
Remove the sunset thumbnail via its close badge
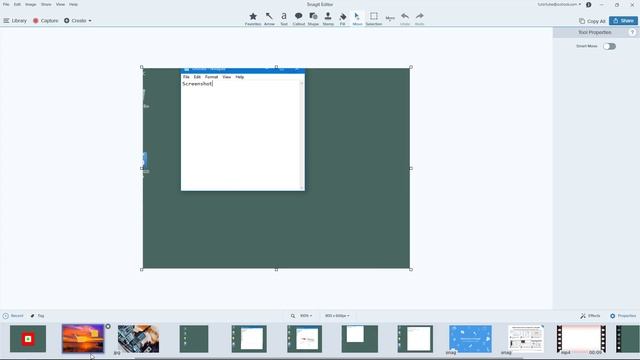pos(108,326)
